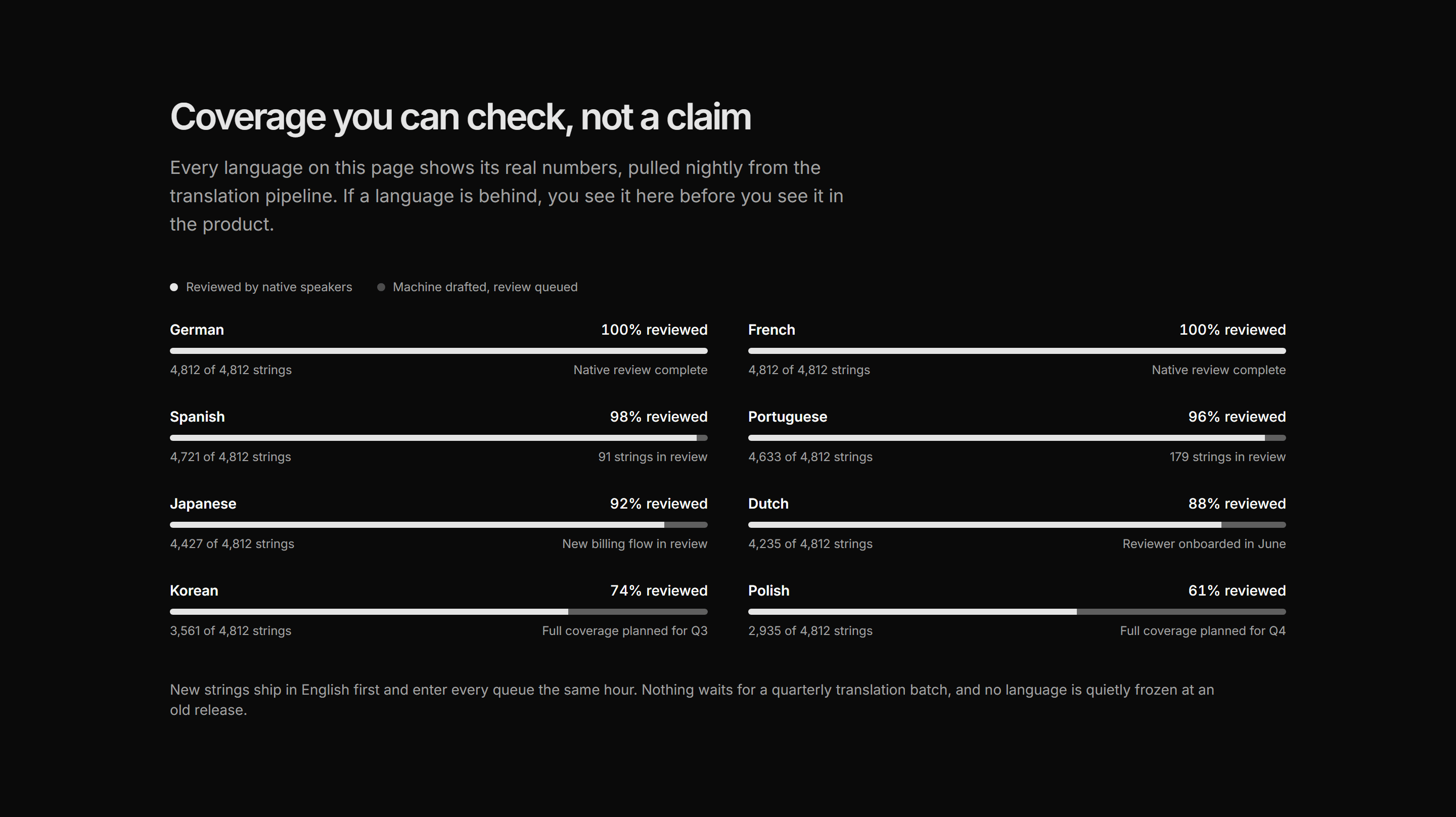
Task: Click '2,935 of 4,812 strings'
Action: pos(810,631)
